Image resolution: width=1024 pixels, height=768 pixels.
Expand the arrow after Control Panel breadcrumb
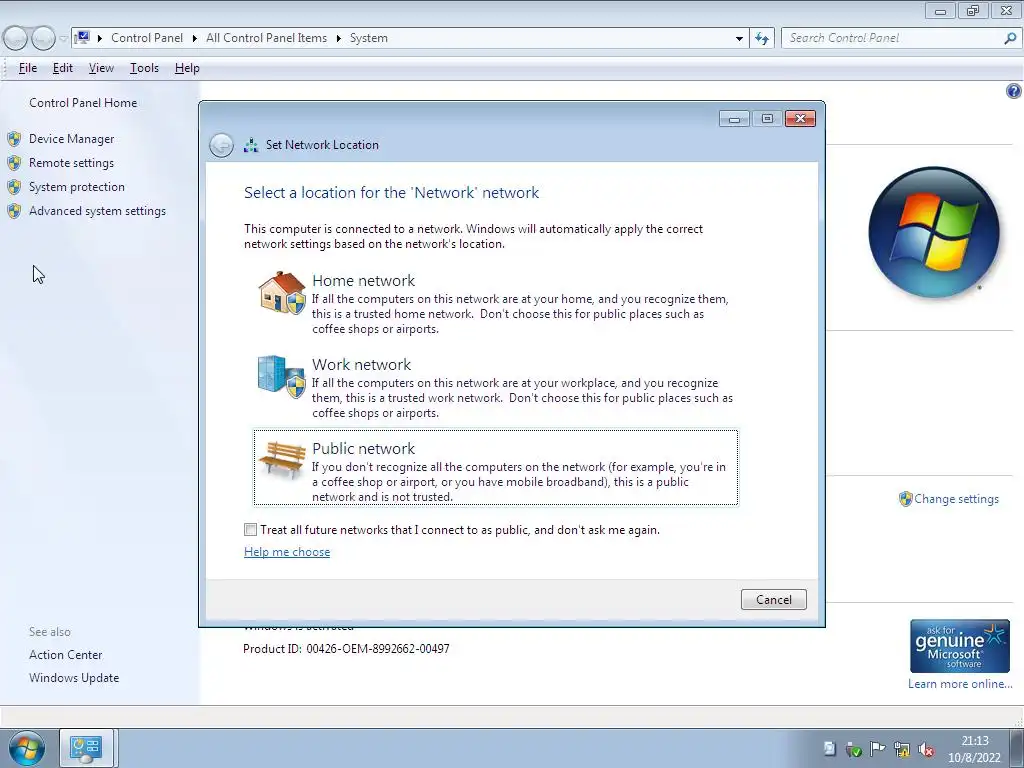point(195,39)
